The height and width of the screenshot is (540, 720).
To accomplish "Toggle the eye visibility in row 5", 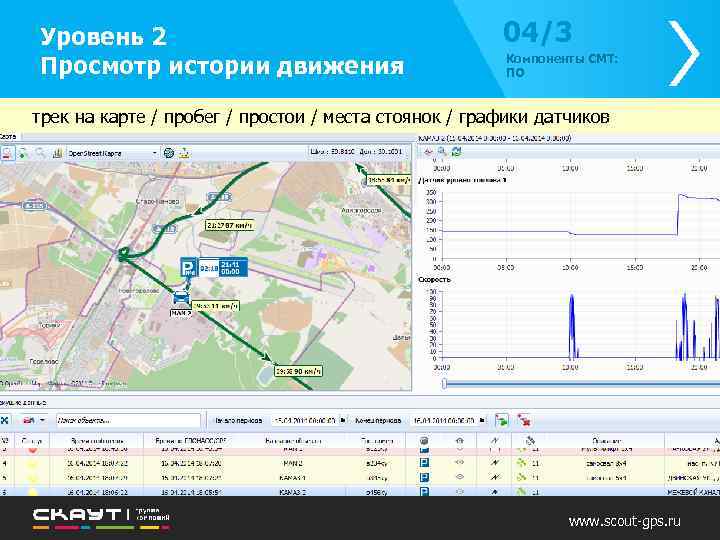I will coord(460,478).
